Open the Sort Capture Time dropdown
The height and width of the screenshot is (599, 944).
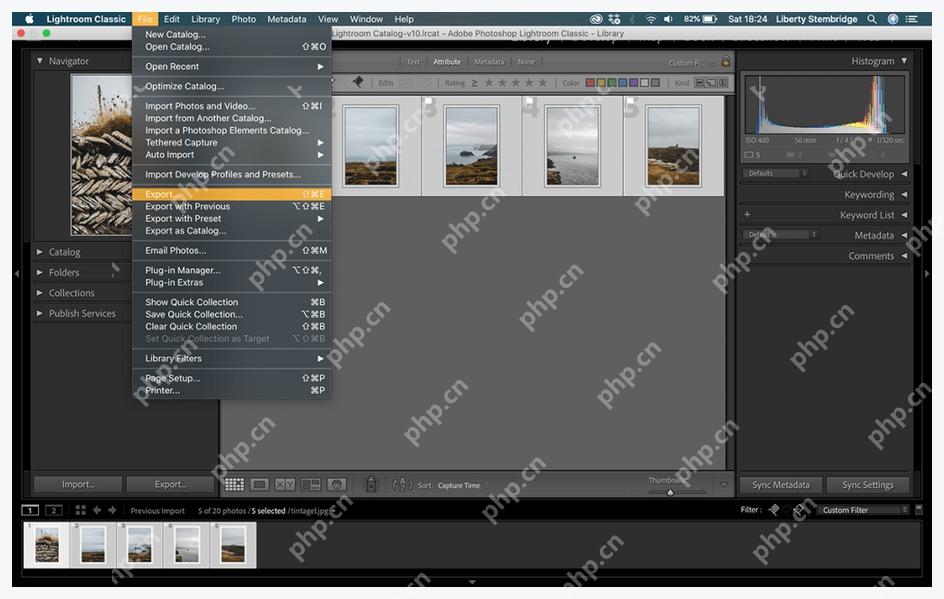[462, 485]
